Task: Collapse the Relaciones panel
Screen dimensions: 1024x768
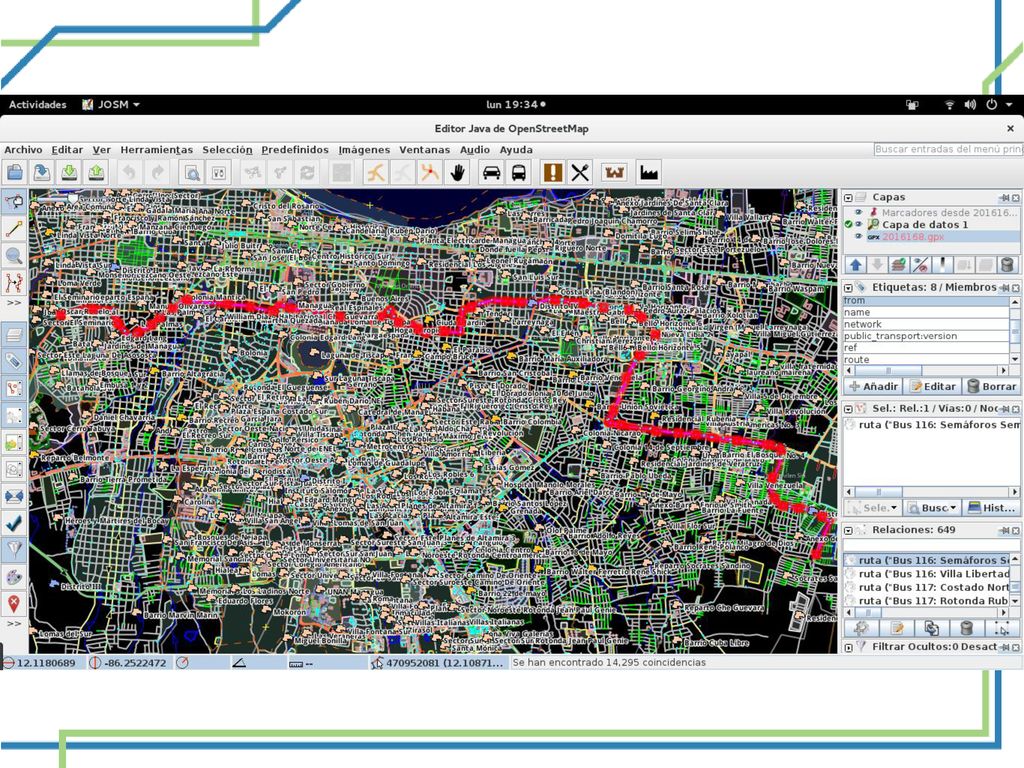Action: pos(848,530)
